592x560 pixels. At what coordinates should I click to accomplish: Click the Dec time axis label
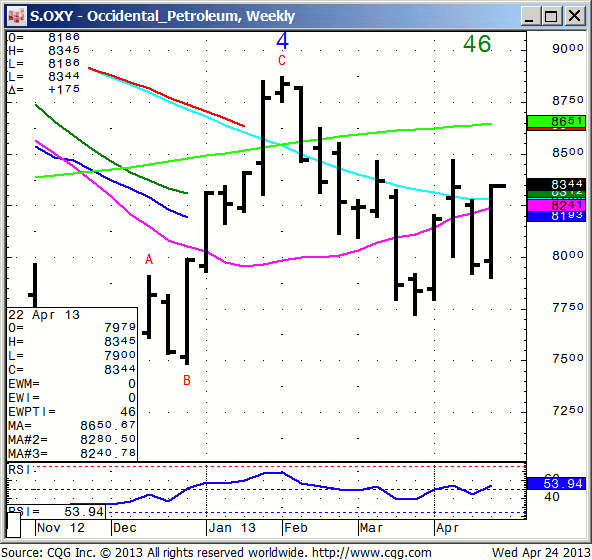coord(125,528)
